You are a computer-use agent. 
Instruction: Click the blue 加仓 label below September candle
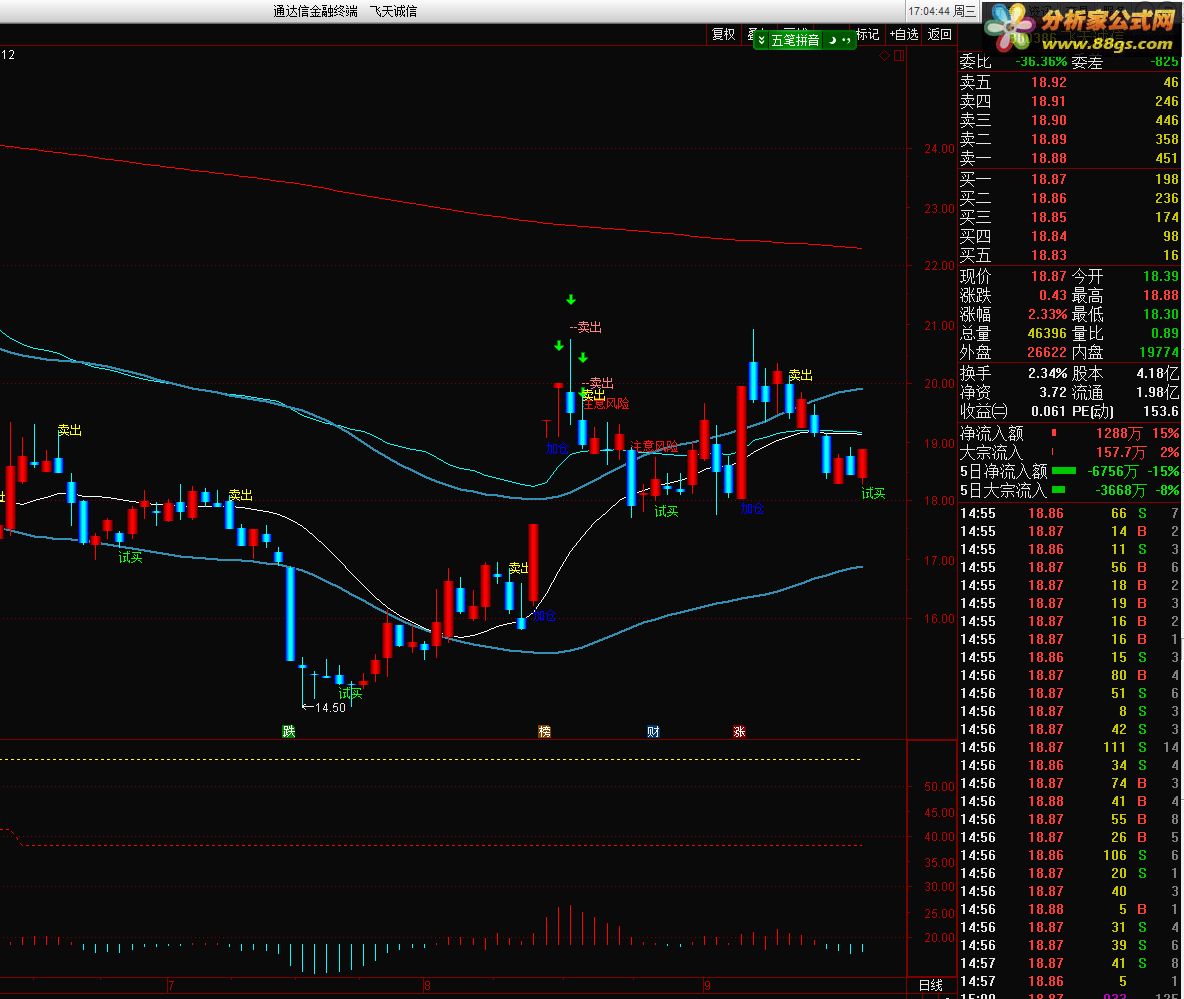click(x=752, y=508)
